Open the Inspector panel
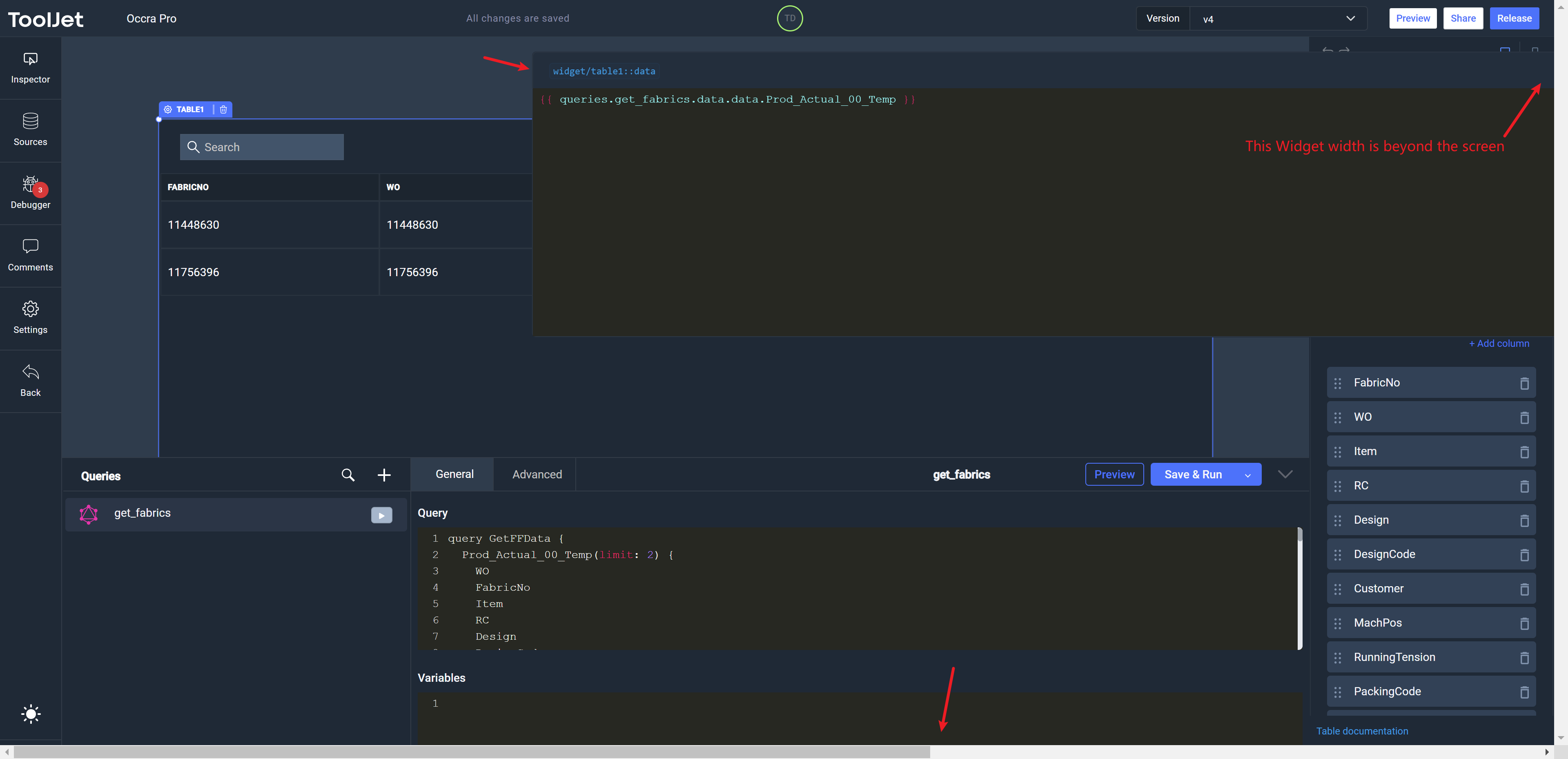The image size is (1568, 759). point(31,68)
